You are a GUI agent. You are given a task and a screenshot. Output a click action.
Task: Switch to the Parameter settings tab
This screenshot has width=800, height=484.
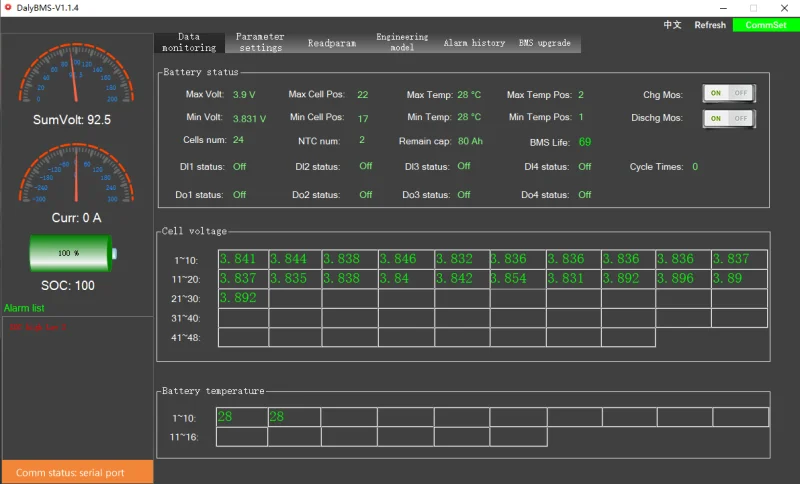(260, 42)
